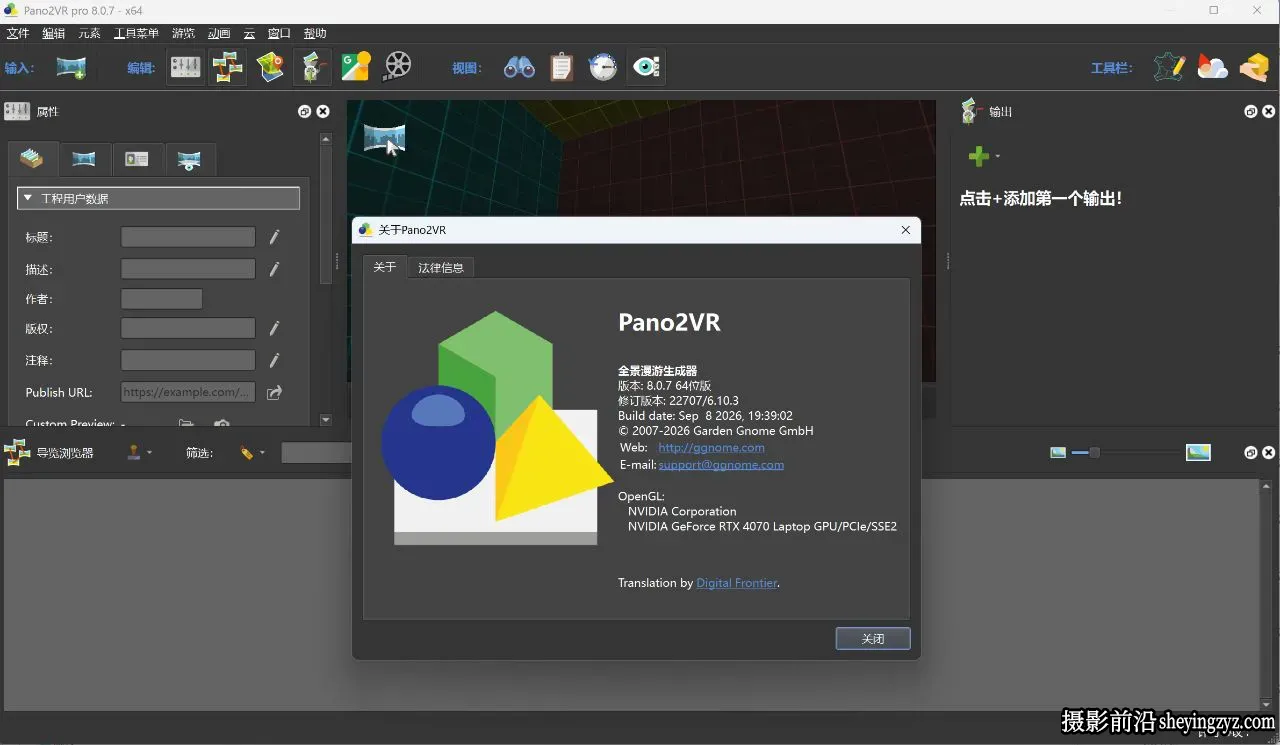
Task: Toggle the eye viewer settings icon
Action: click(646, 67)
